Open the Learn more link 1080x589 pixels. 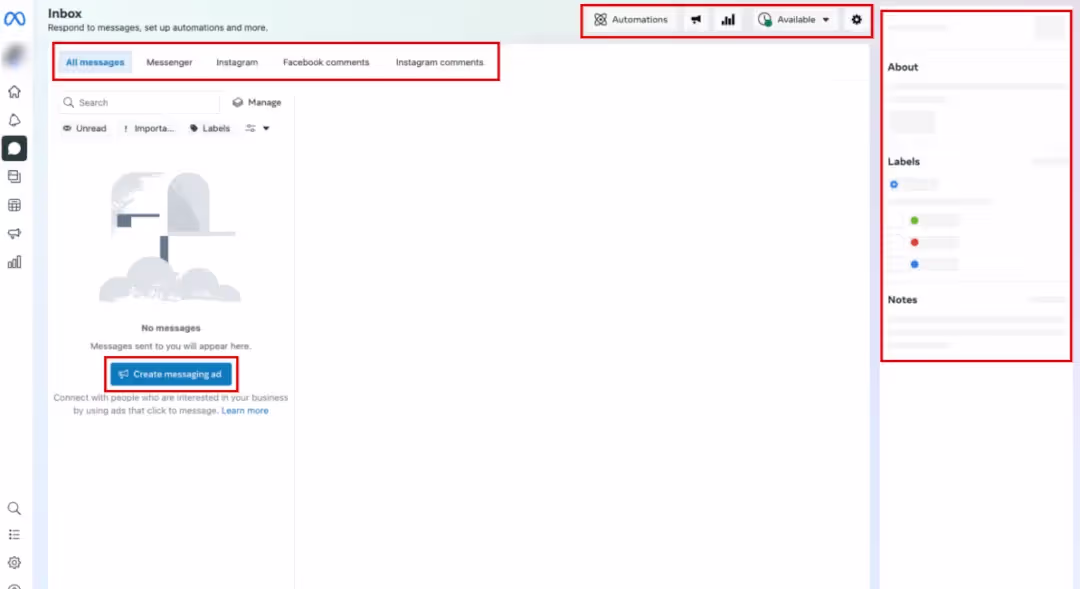245,411
